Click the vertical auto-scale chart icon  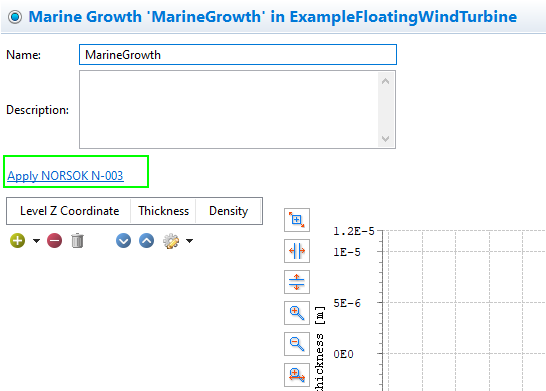(297, 282)
